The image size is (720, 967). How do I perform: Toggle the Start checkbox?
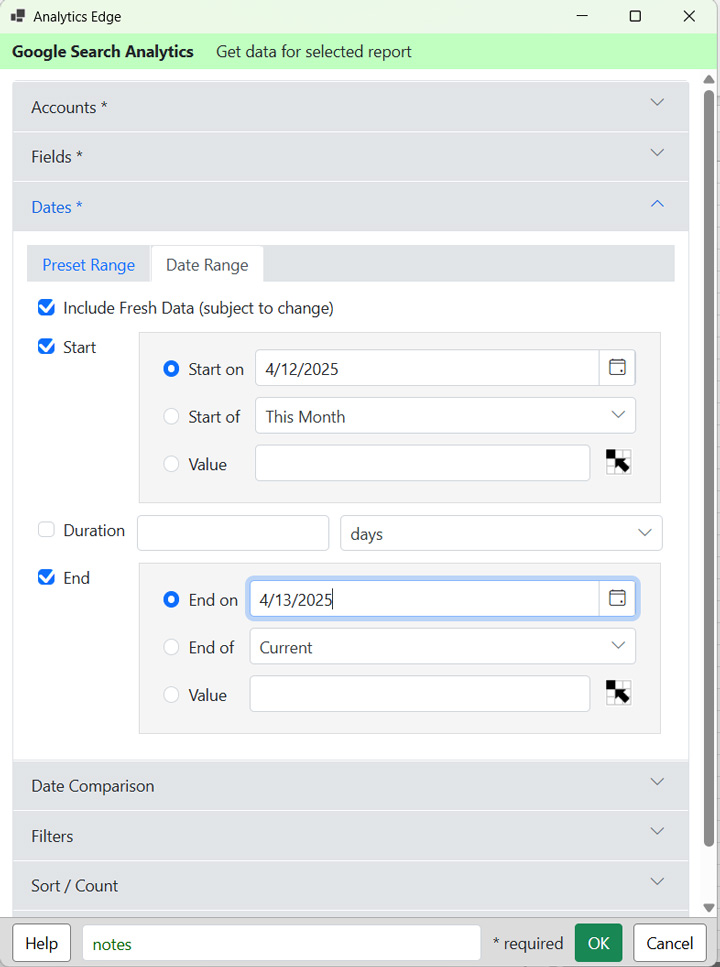tap(46, 347)
